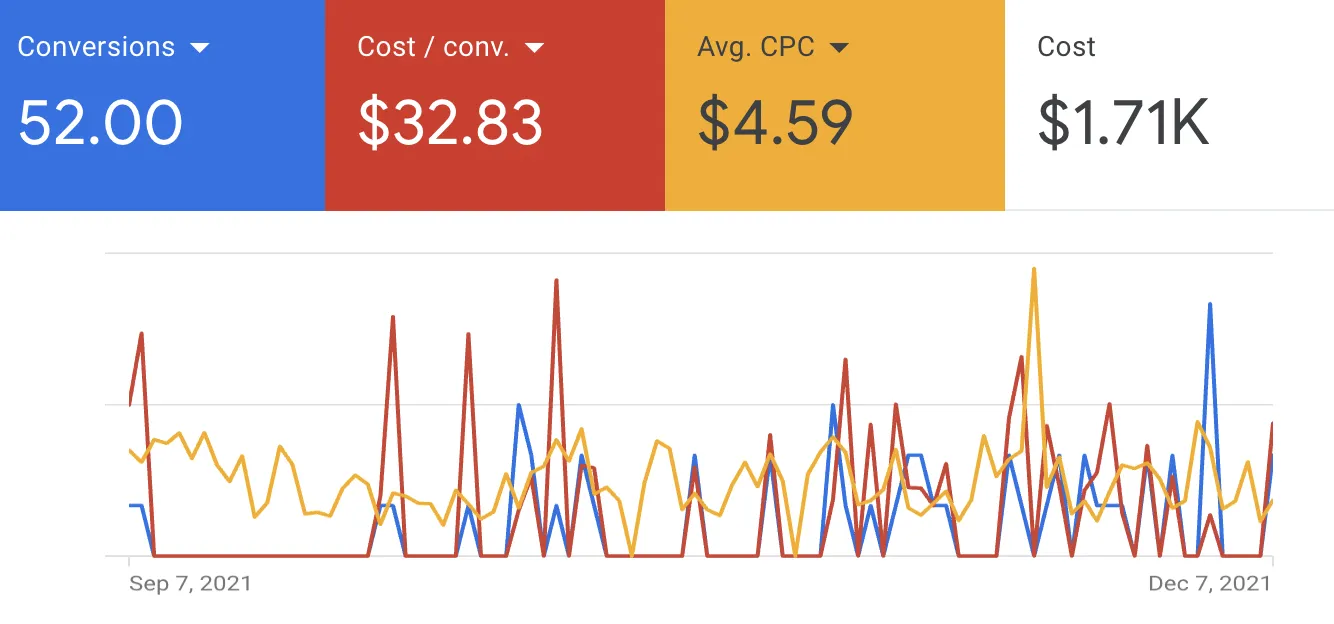Click the Avg. CPC label text

[x=756, y=47]
